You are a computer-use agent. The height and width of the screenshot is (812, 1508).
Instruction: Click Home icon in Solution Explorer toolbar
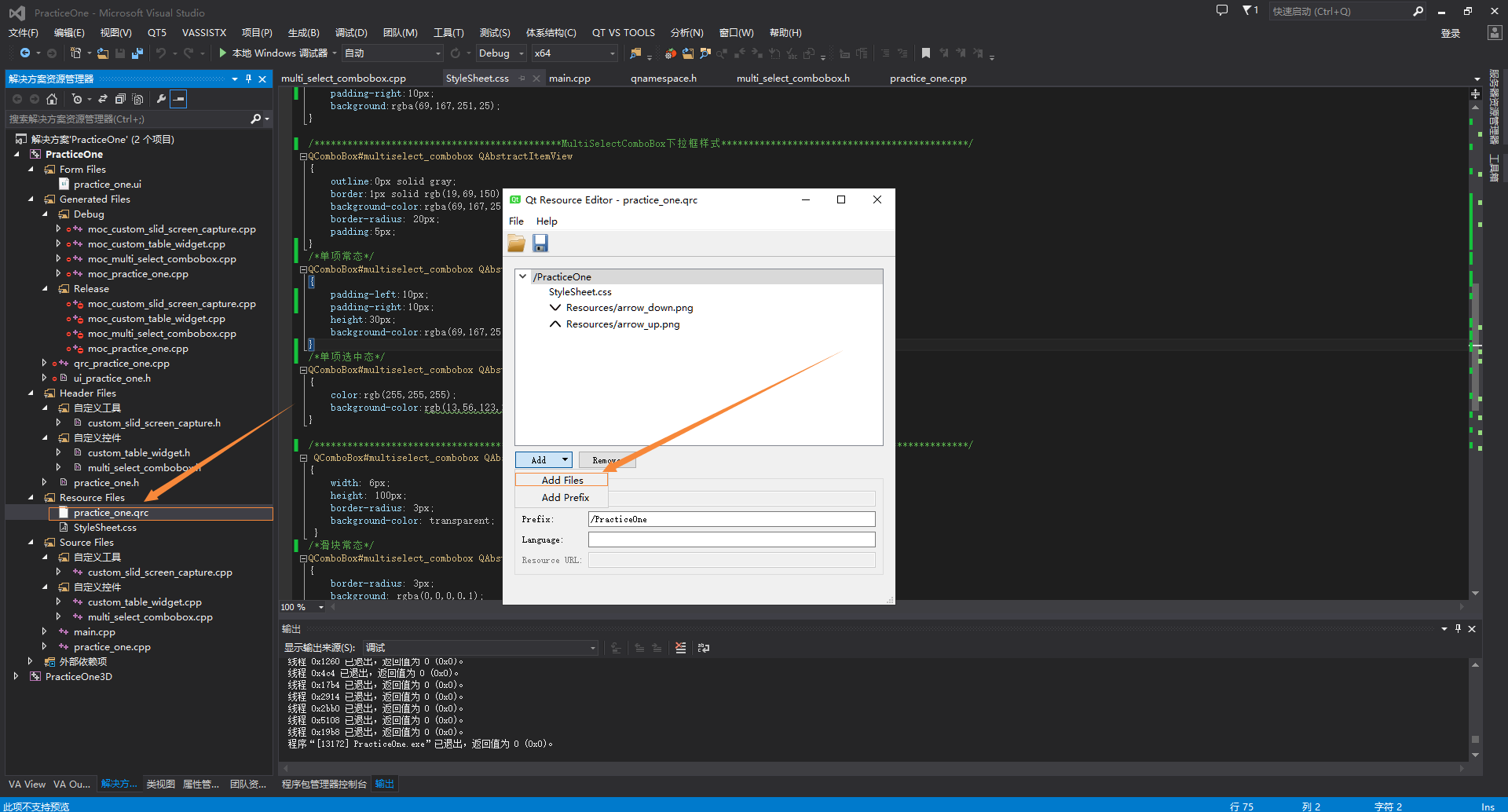[52, 99]
